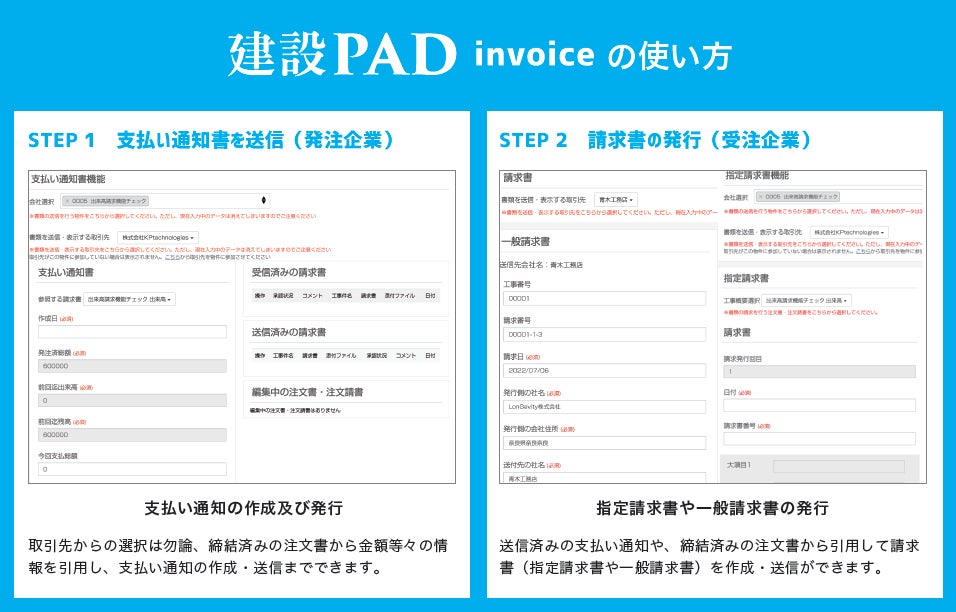
Task: Select the STEP 2 請求書の発行 title
Action: click(x=655, y=140)
